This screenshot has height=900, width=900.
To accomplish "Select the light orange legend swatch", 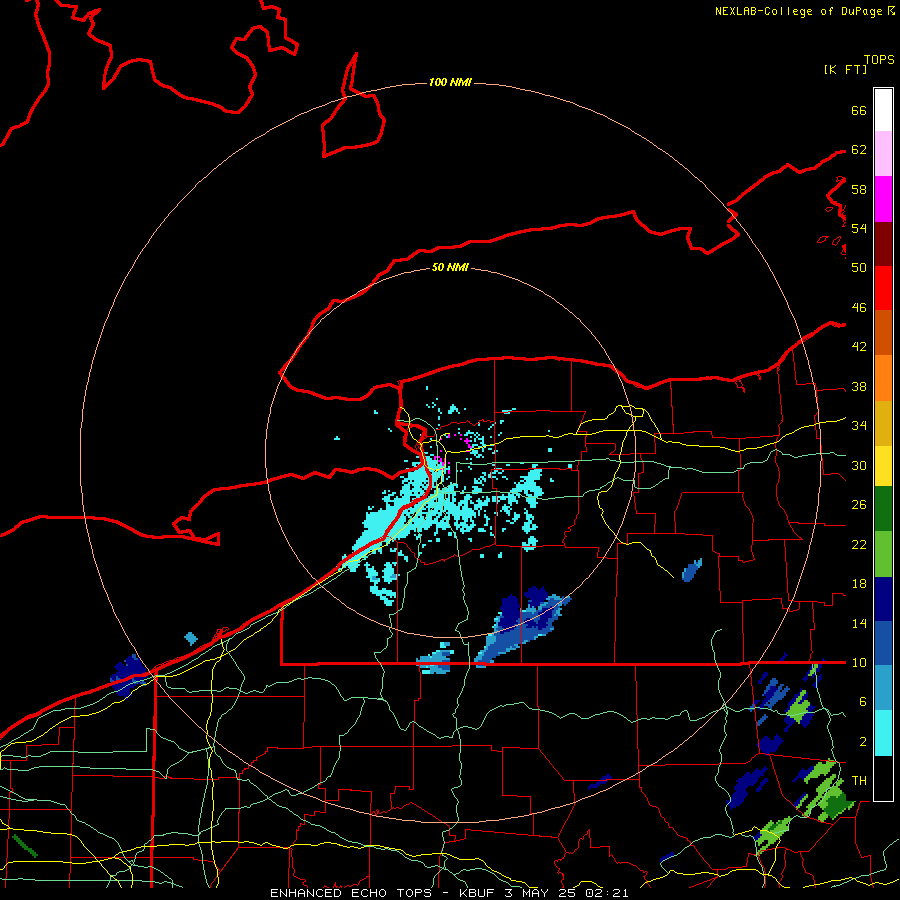I will [x=883, y=378].
